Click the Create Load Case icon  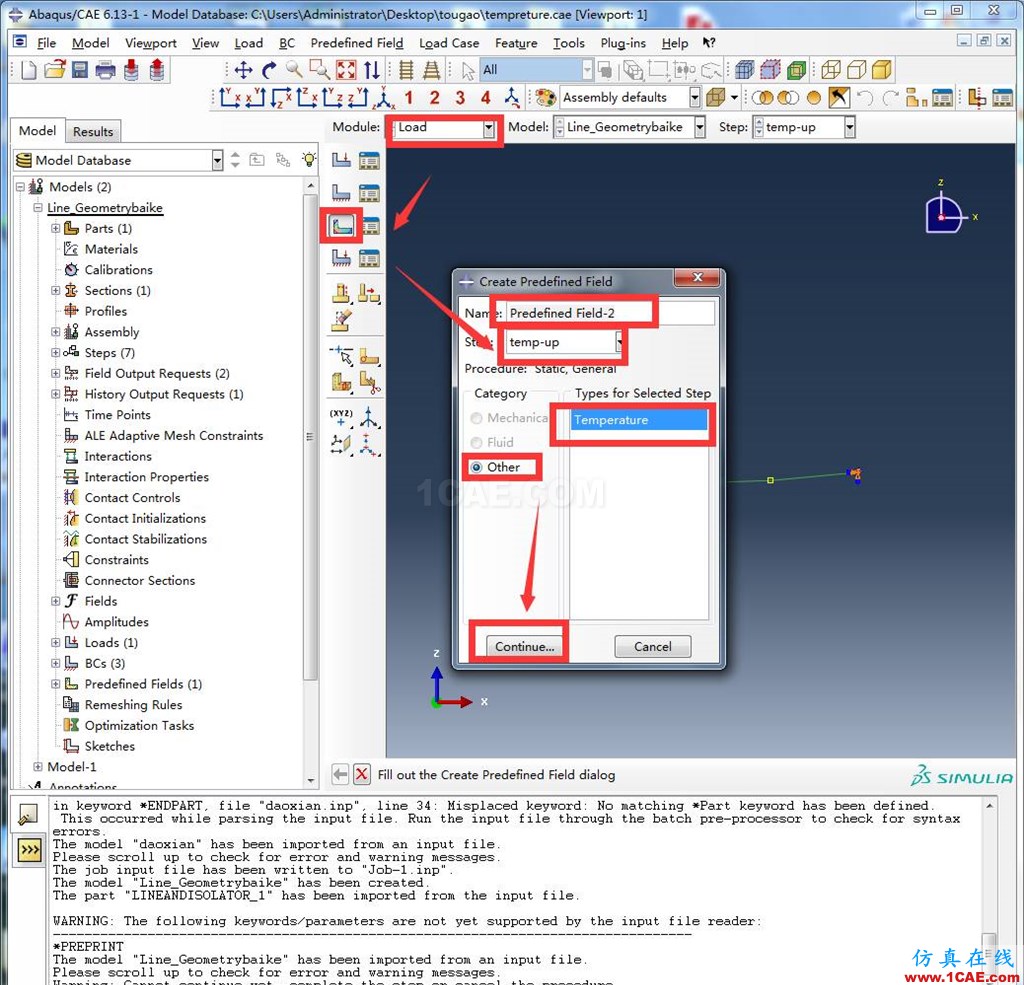tap(342, 258)
